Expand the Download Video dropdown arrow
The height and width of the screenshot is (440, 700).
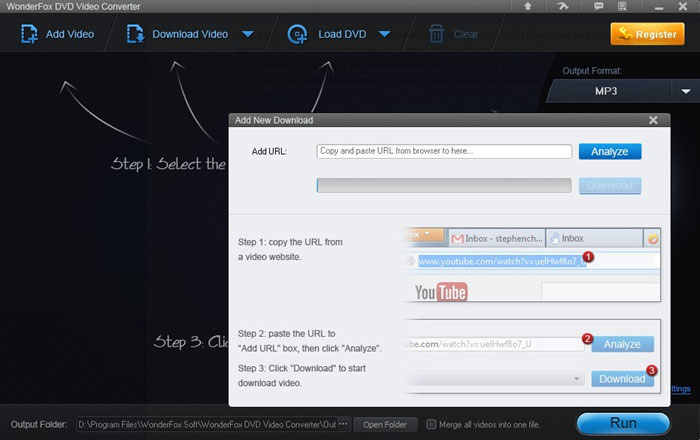pos(248,34)
